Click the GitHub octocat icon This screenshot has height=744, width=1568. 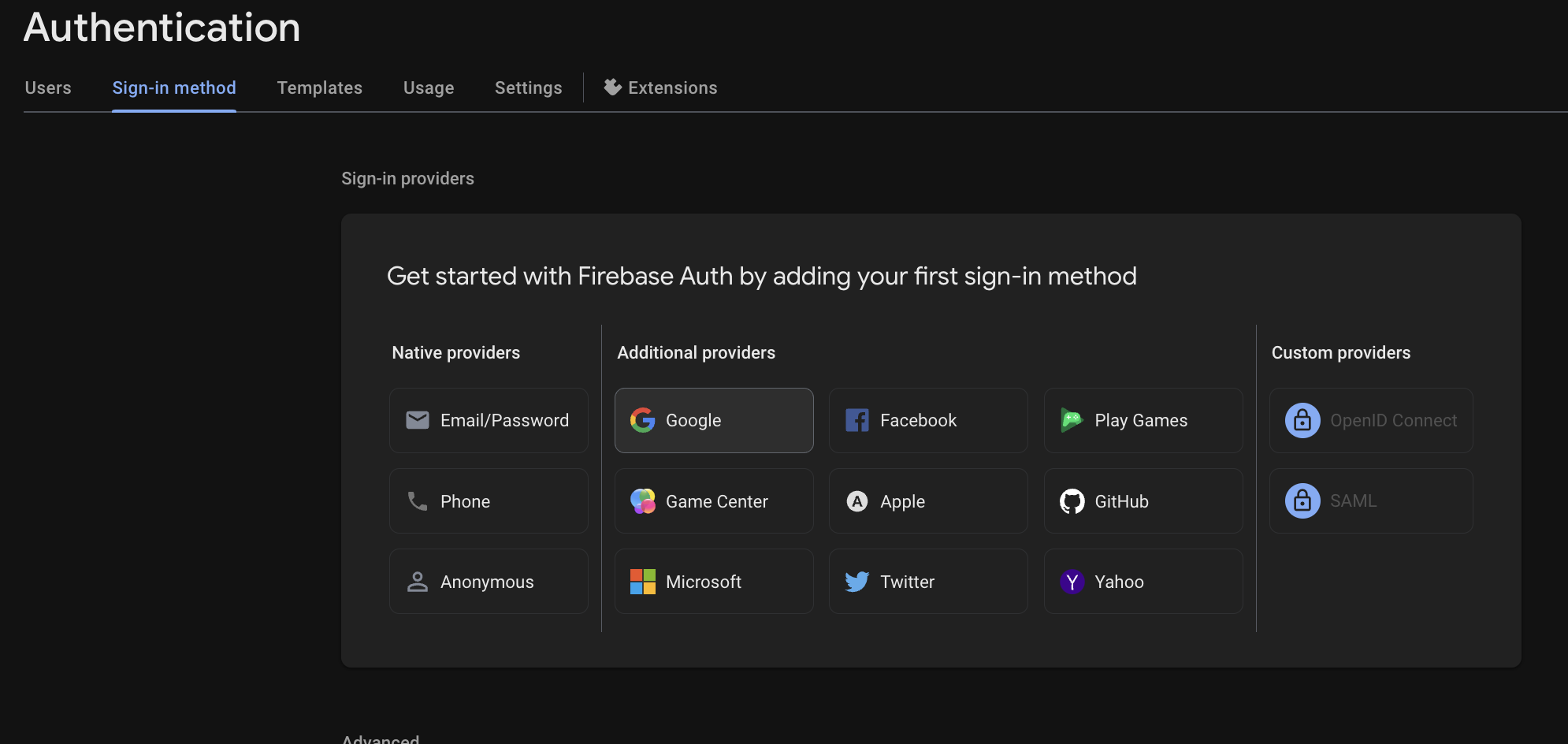(x=1072, y=501)
